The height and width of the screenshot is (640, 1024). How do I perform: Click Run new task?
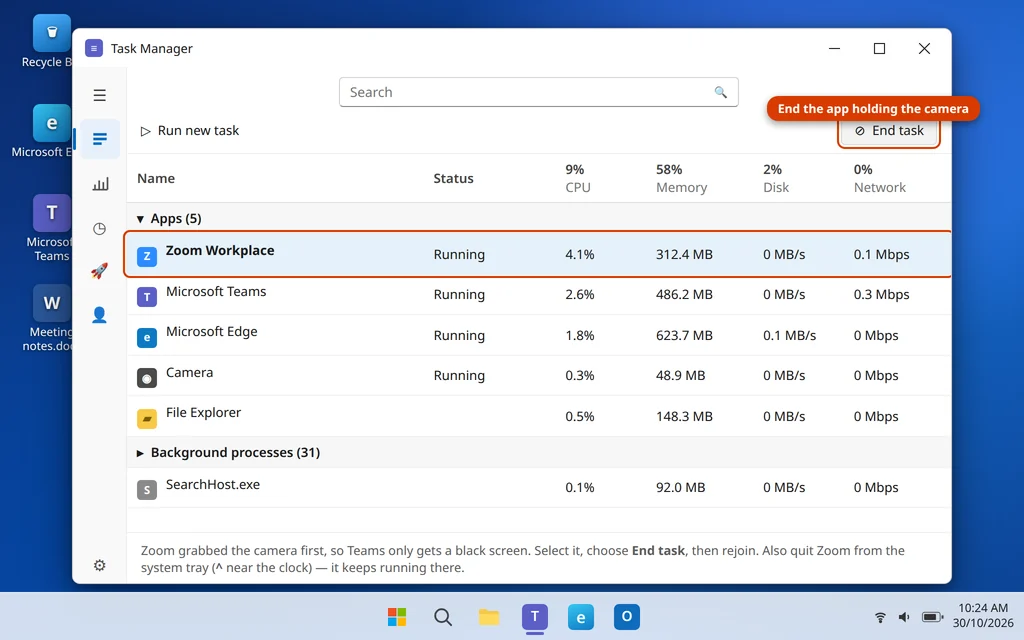point(189,131)
